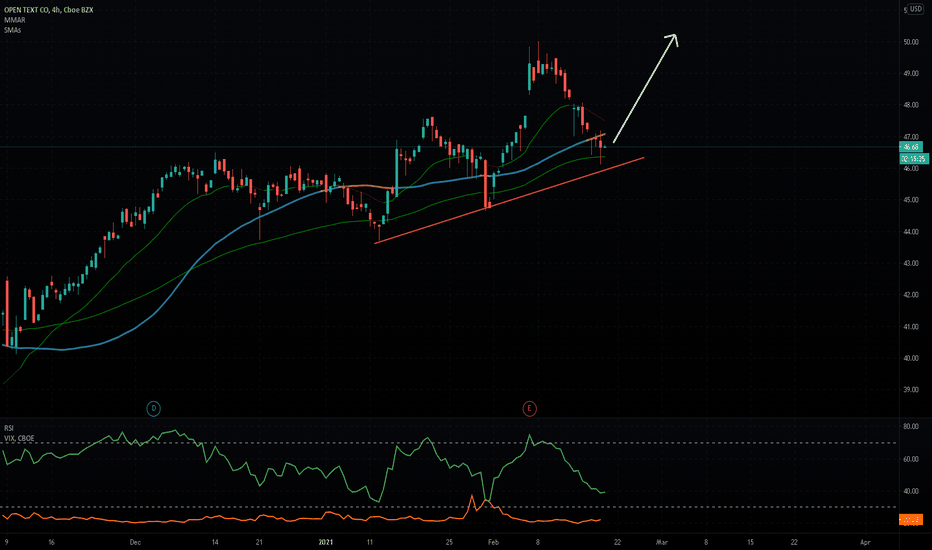
Task: Click the 60.00 RSI axis label
Action: click(911, 459)
